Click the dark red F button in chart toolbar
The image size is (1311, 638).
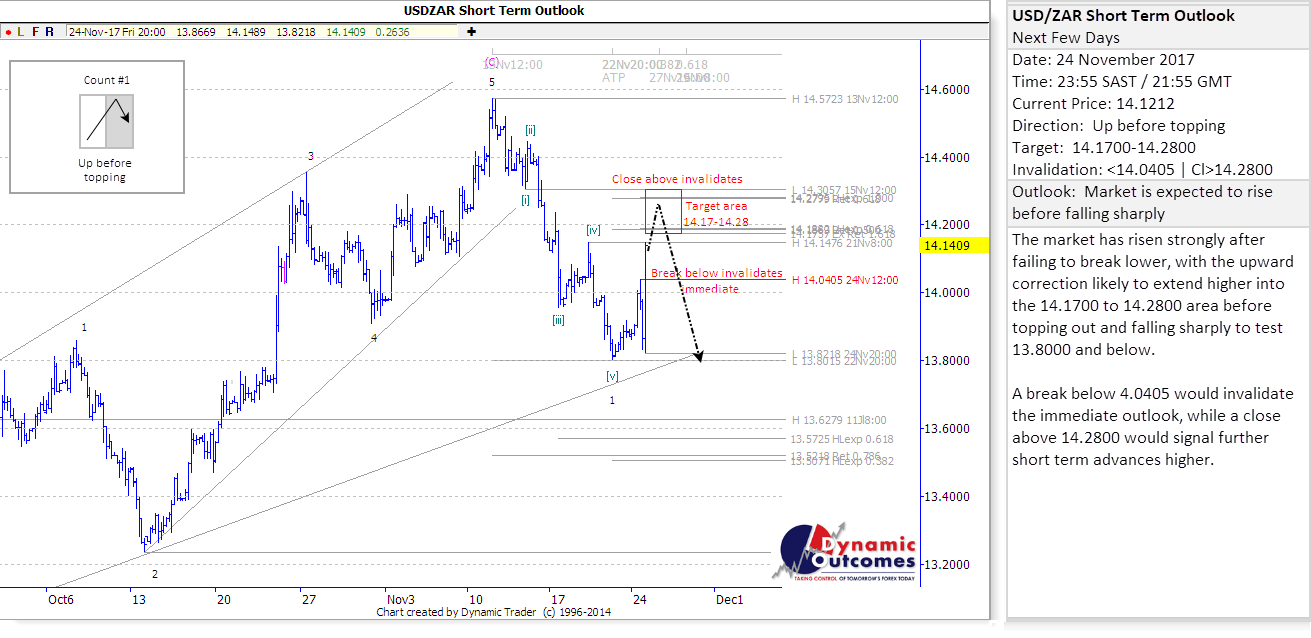point(36,32)
